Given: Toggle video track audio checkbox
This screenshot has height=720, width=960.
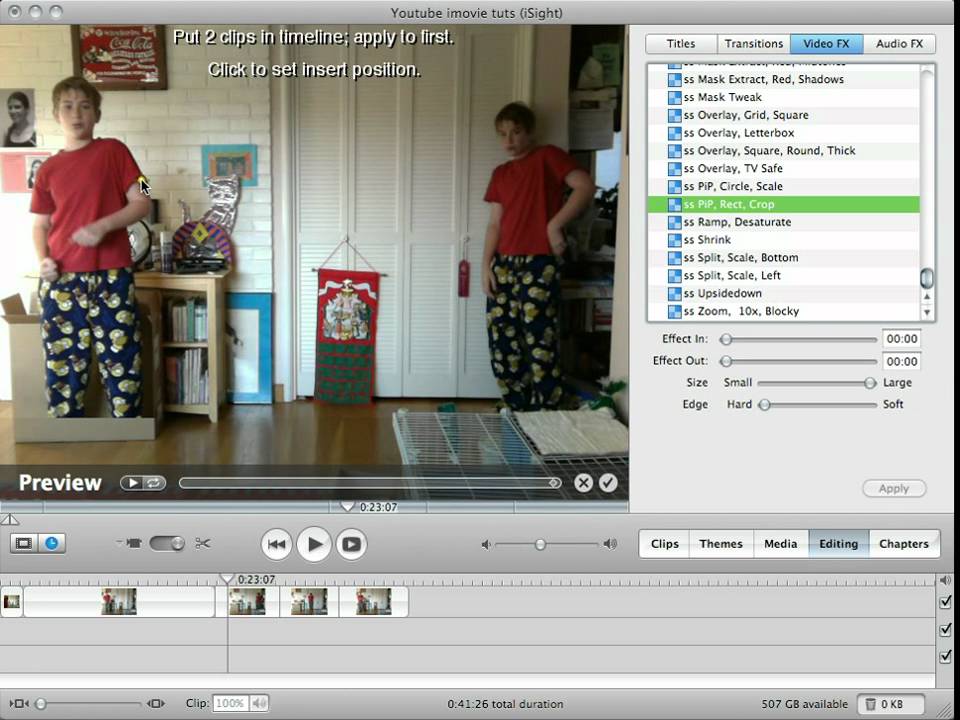Looking at the screenshot, I should pos(945,602).
